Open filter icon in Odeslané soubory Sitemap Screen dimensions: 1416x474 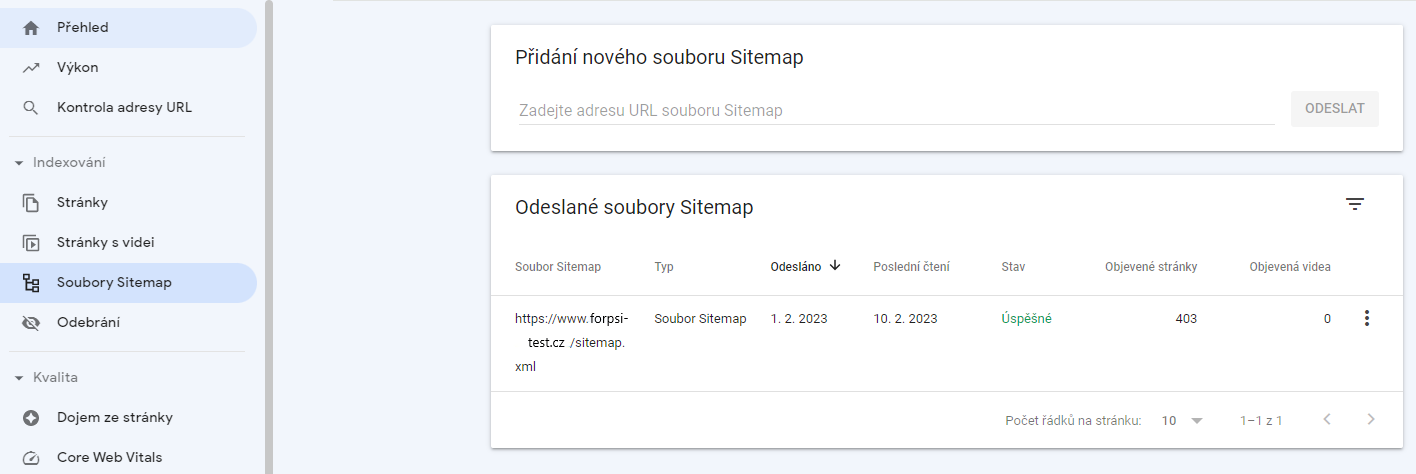(x=1354, y=204)
